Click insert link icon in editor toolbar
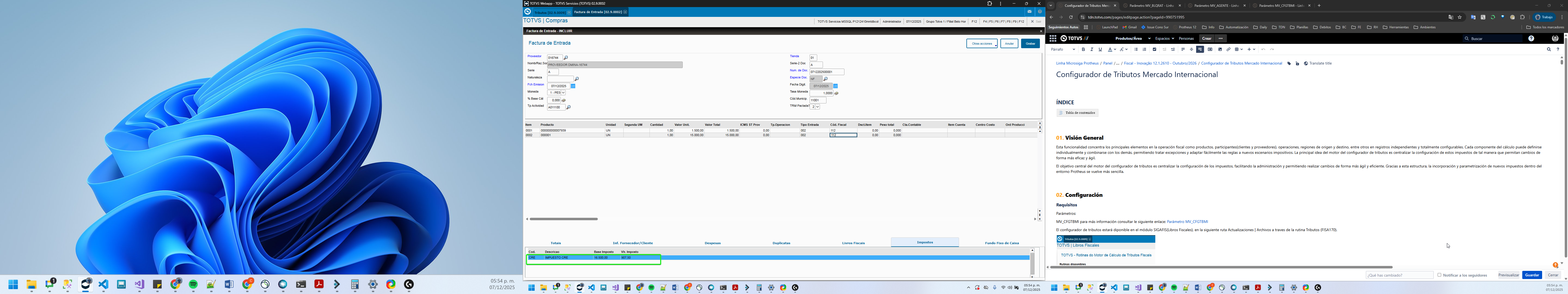The image size is (1568, 294). [1228, 49]
